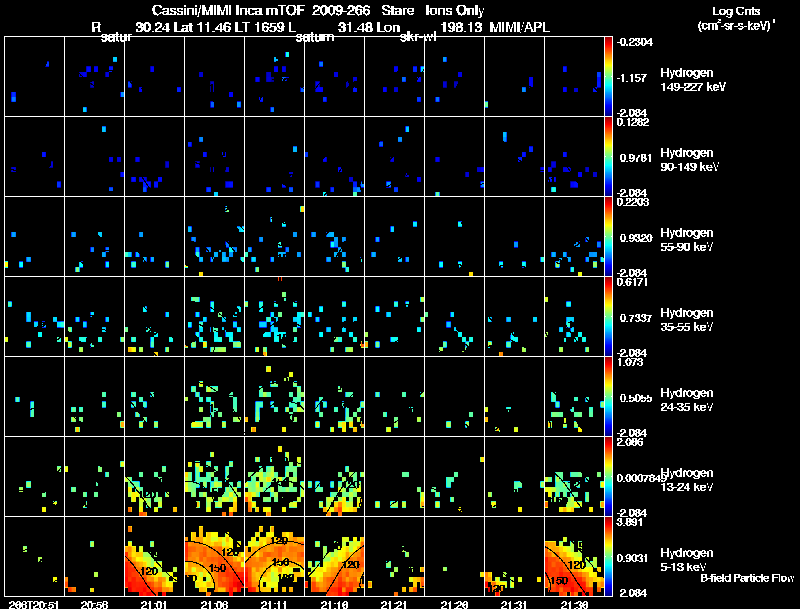Click the 'Lat 11.46' header value

coord(202,27)
